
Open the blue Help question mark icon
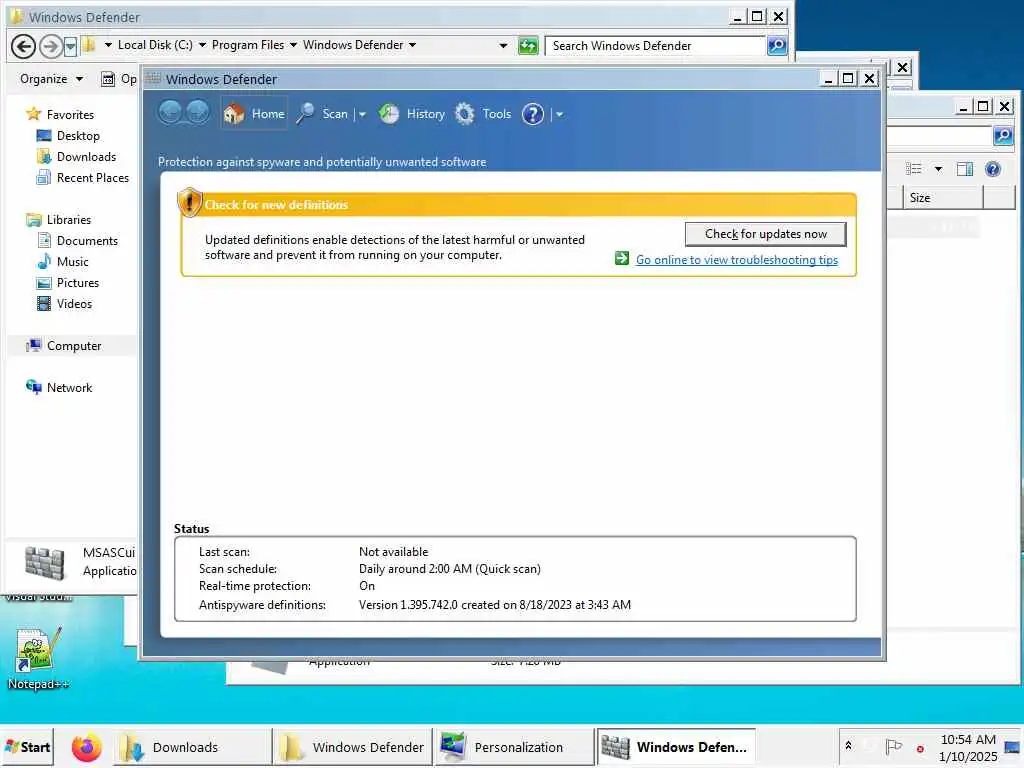tap(532, 114)
